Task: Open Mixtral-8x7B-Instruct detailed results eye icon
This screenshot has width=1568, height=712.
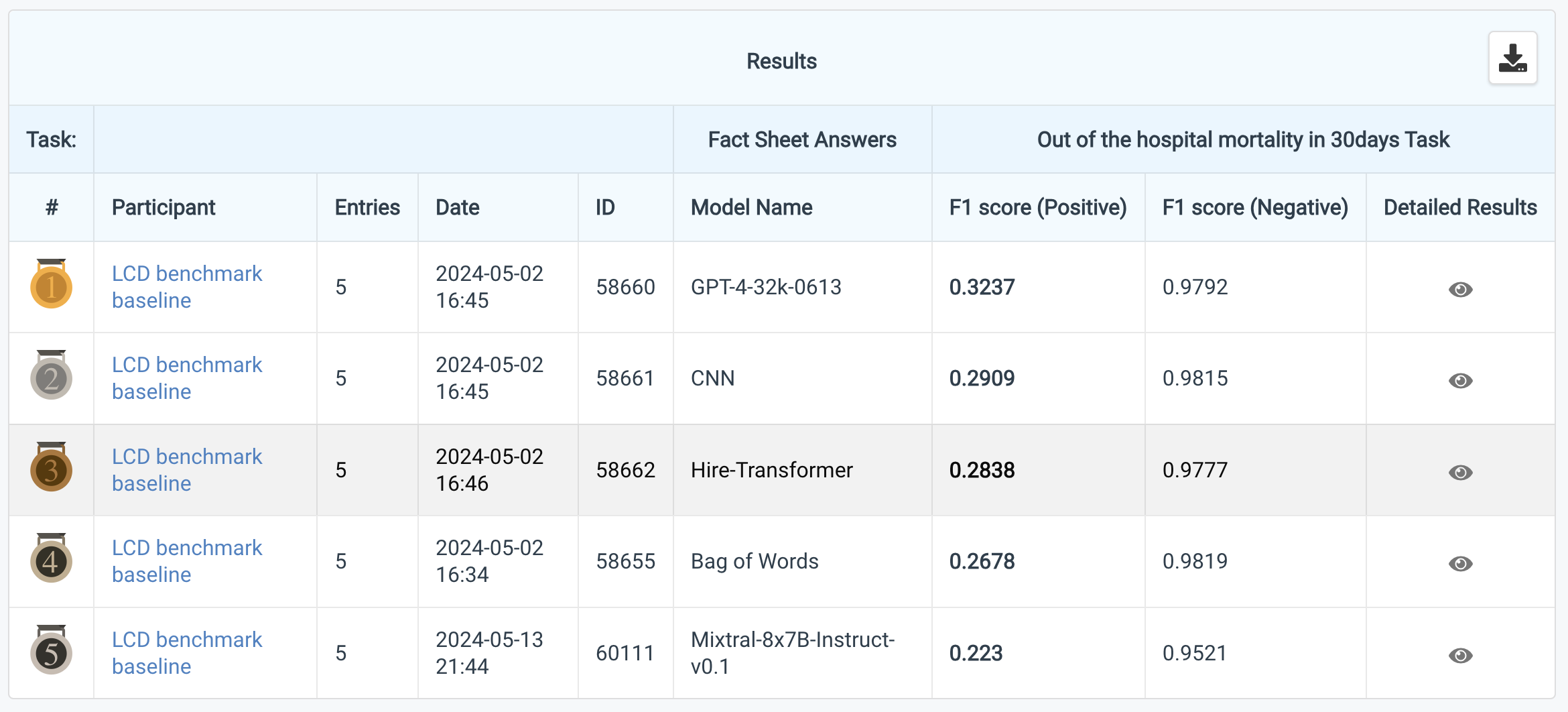Action: [1460, 655]
